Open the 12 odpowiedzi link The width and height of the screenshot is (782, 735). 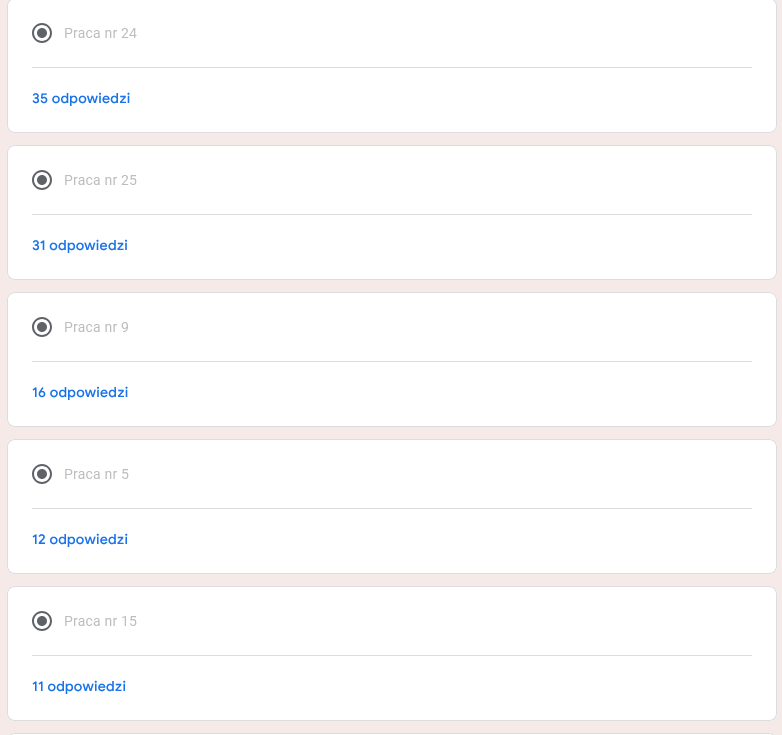point(80,539)
